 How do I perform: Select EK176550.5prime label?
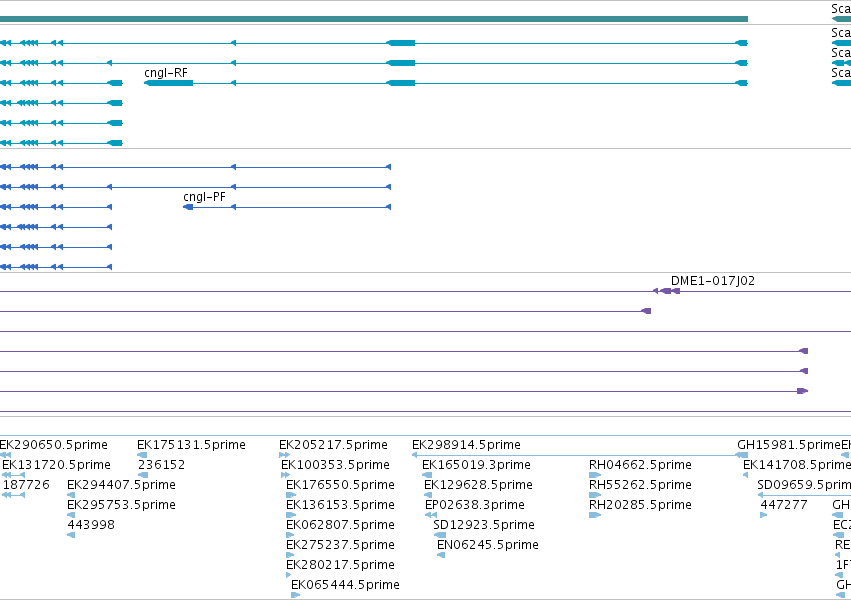(340, 485)
